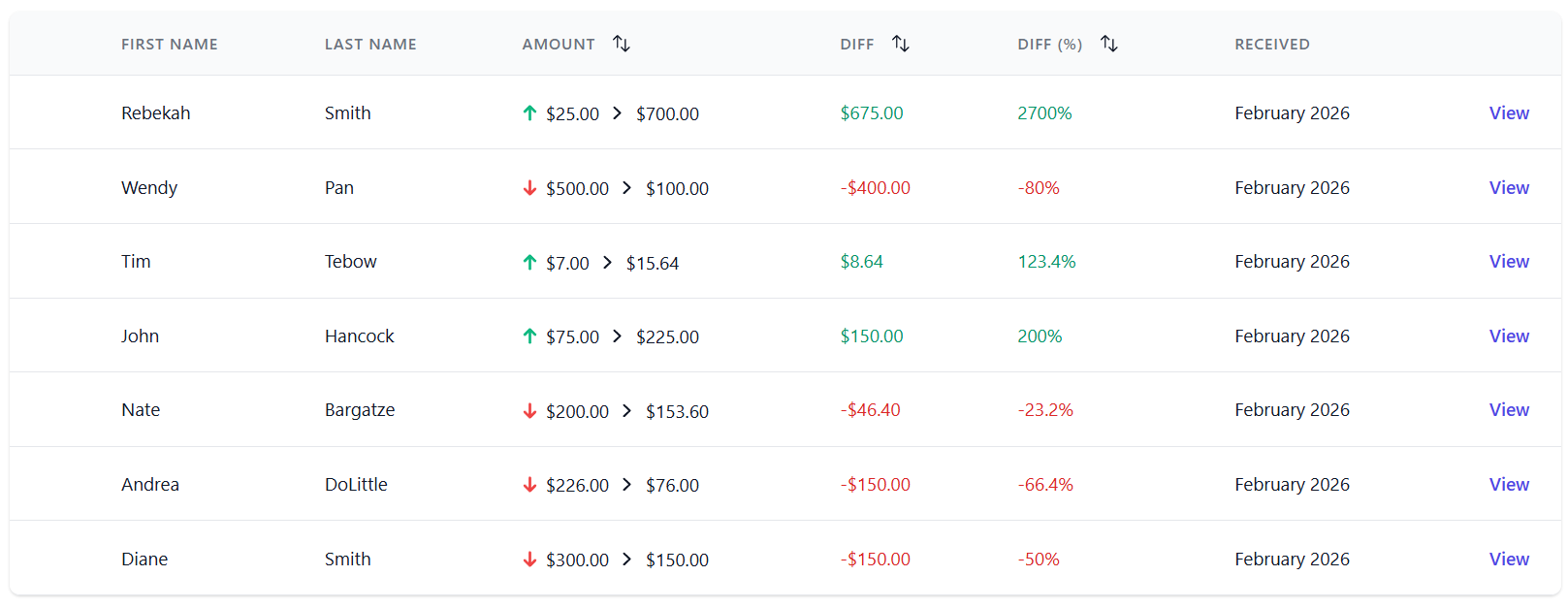Sort table by the Amount sort icon
Screen dimensions: 1568x608
tap(622, 44)
